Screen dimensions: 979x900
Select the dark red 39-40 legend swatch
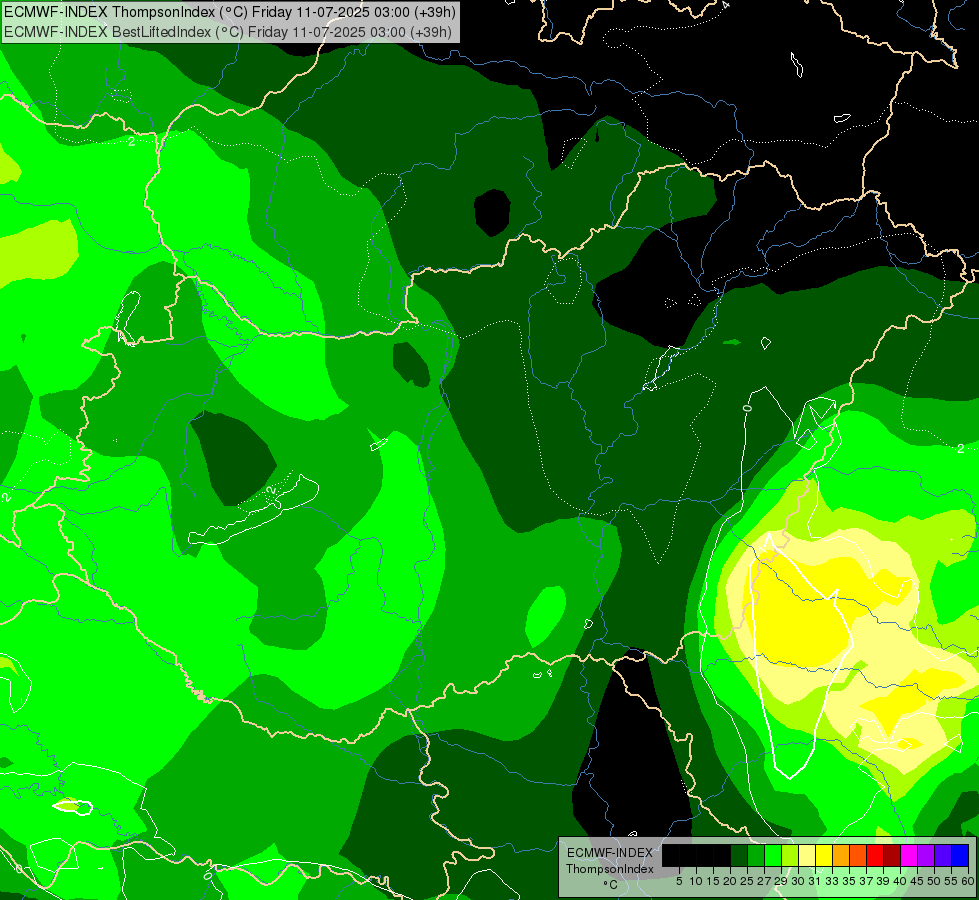pyautogui.click(x=892, y=855)
